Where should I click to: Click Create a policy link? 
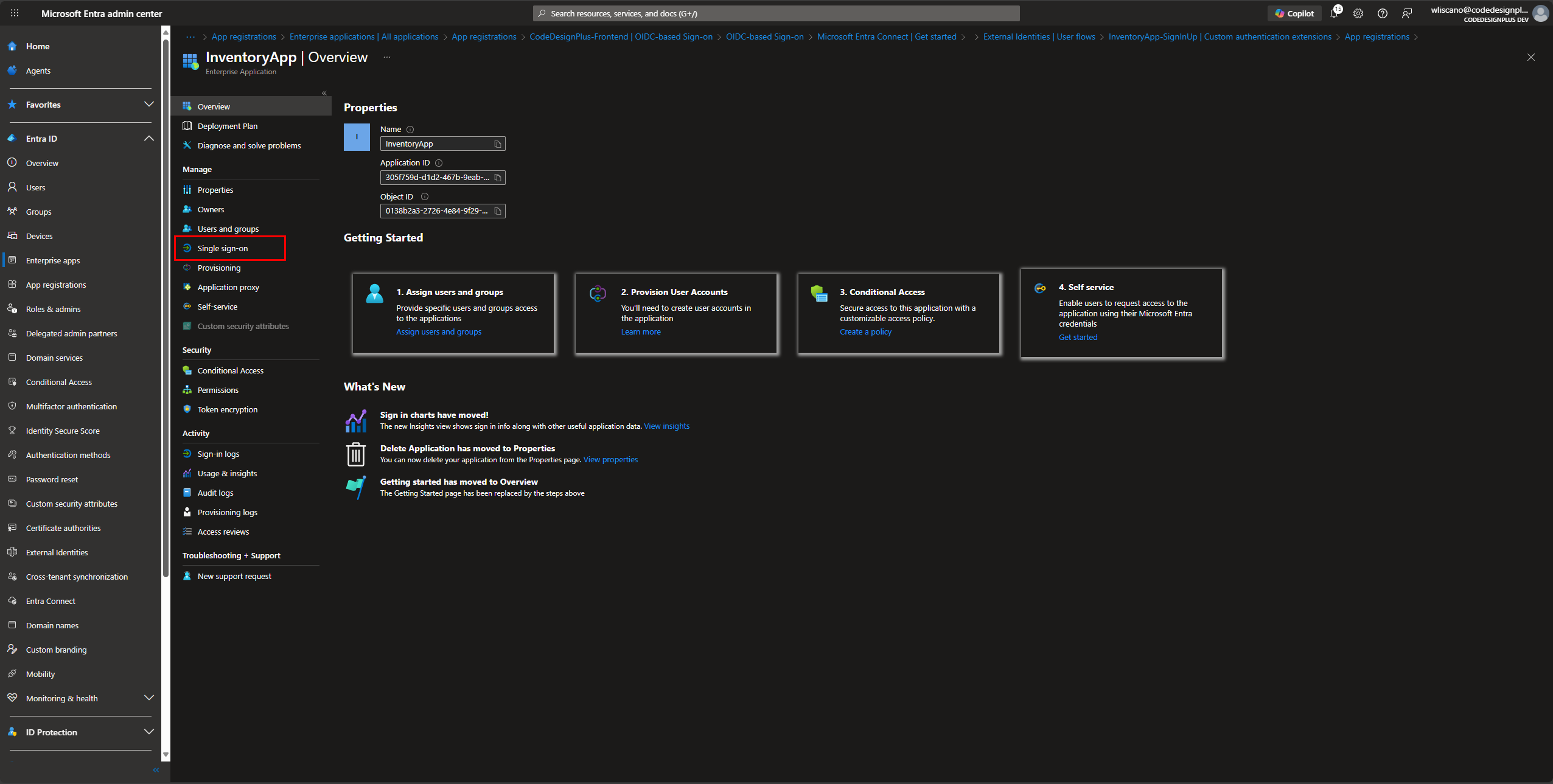tap(865, 332)
